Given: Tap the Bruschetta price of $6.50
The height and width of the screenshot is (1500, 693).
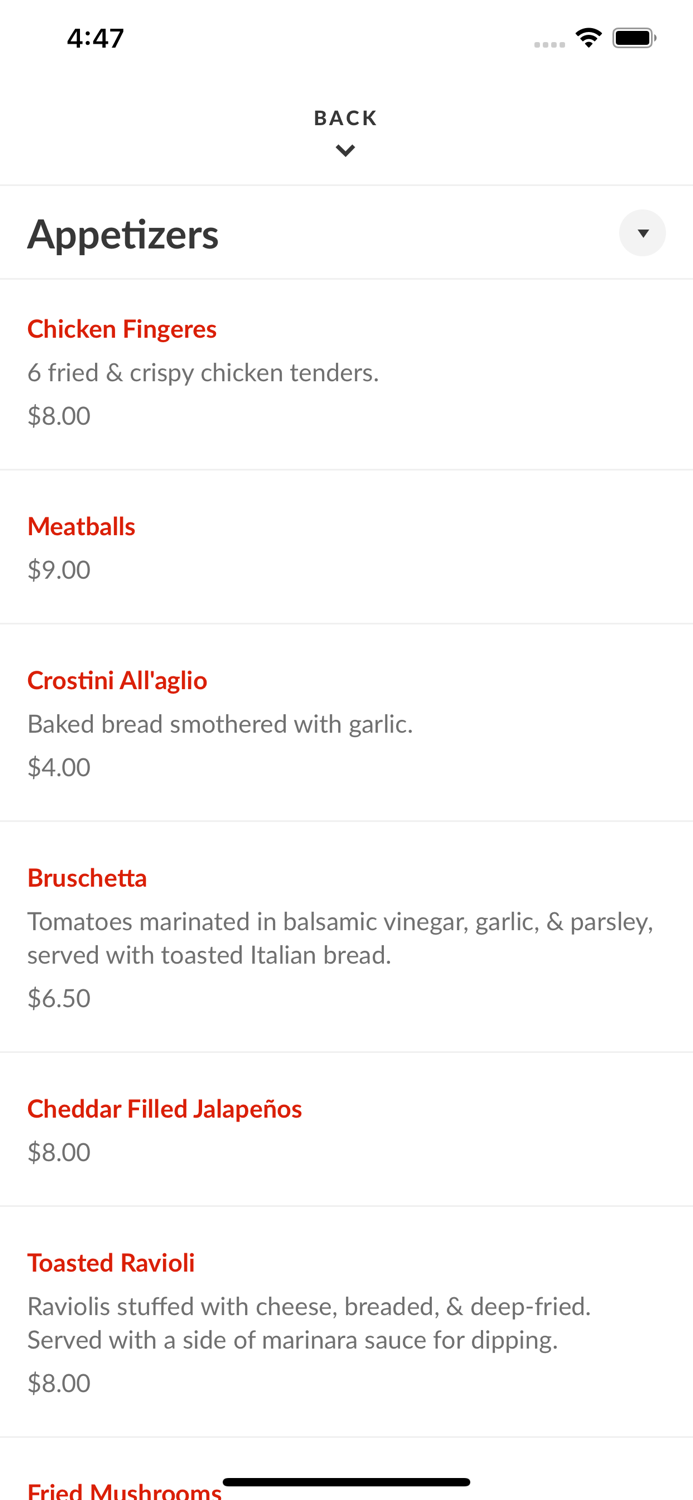Looking at the screenshot, I should coord(58,997).
